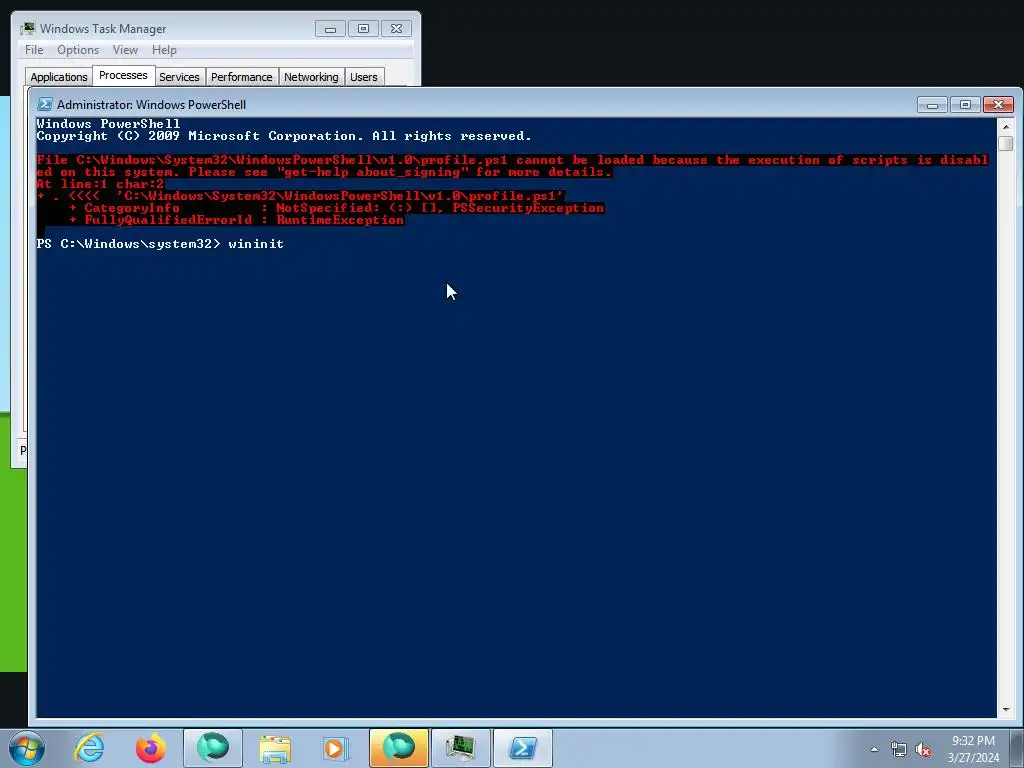1024x768 pixels.
Task: Click the first 'Windows PowerShell' console line
Action: pos(108,123)
